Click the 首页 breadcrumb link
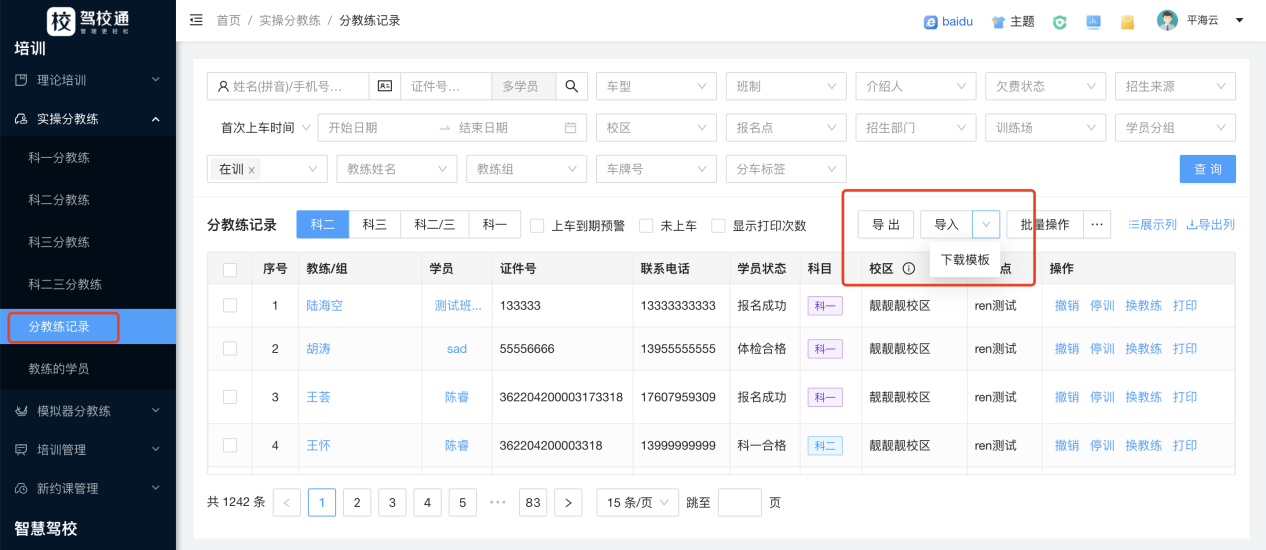Screen dimensions: 1266x550 (228, 20)
